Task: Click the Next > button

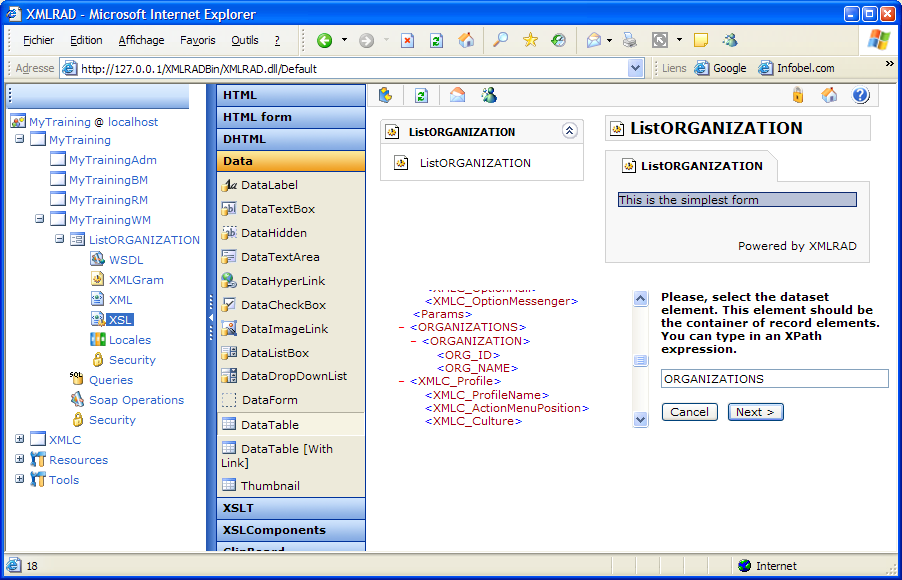Action: tap(755, 412)
